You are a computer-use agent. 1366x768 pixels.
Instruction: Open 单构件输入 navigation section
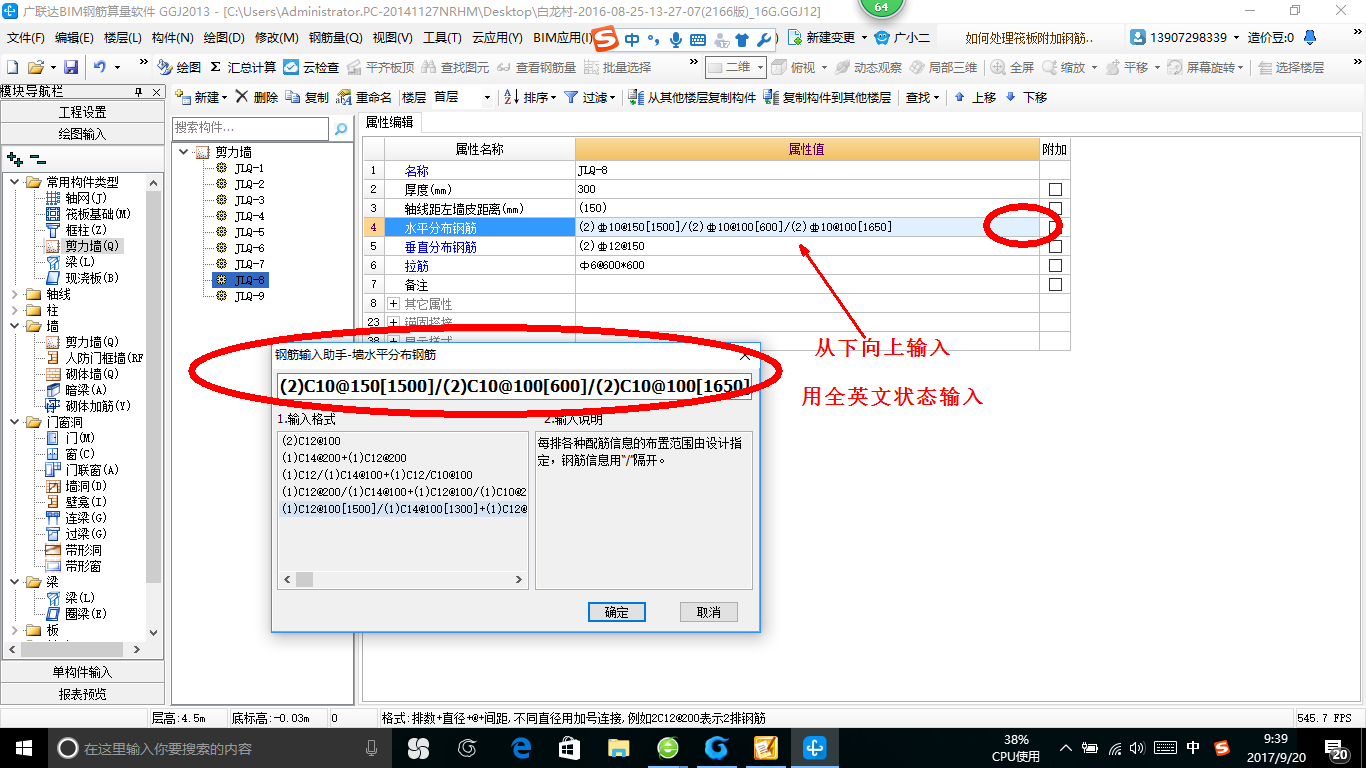82,672
